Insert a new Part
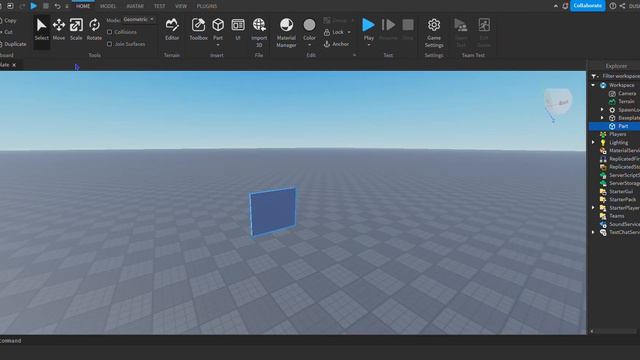The image size is (640, 360). point(218,25)
